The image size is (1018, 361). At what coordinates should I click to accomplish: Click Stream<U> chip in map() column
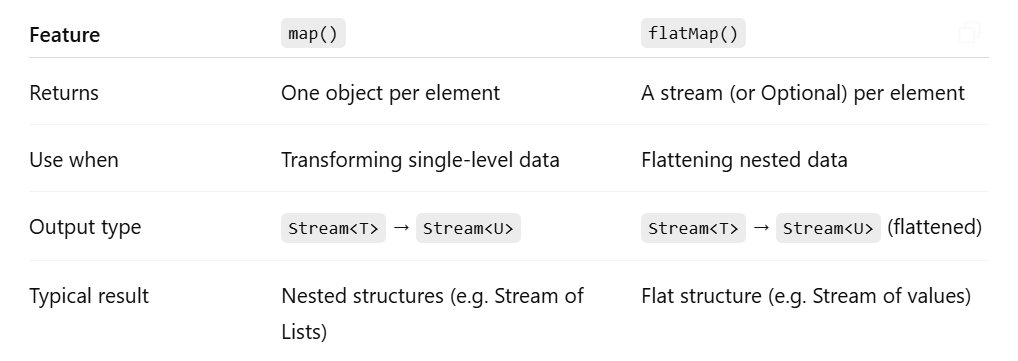[468, 228]
